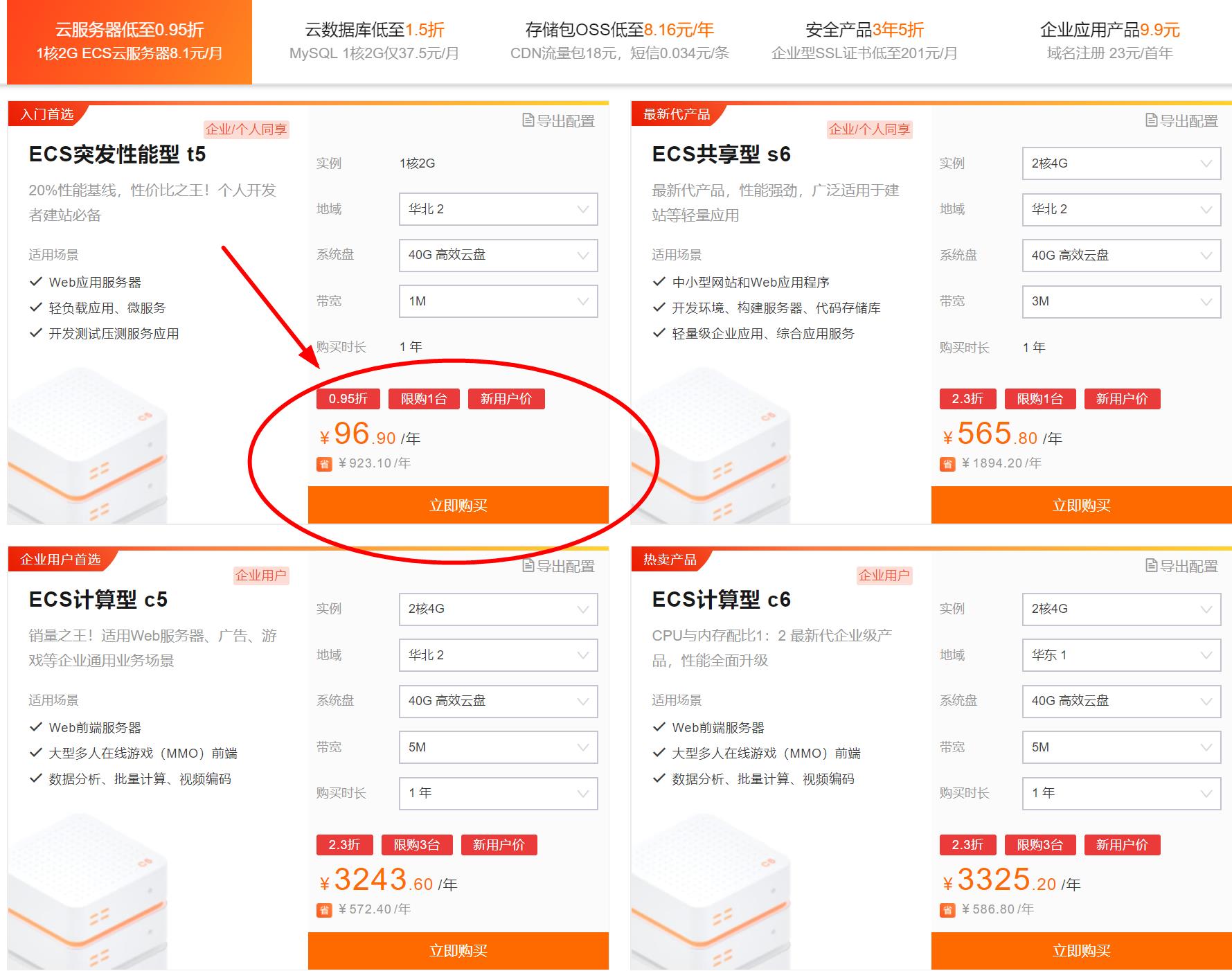The height and width of the screenshot is (971, 1232).
Task: Open the 实例 2核4G dropdown on ECS s6
Action: [1121, 163]
